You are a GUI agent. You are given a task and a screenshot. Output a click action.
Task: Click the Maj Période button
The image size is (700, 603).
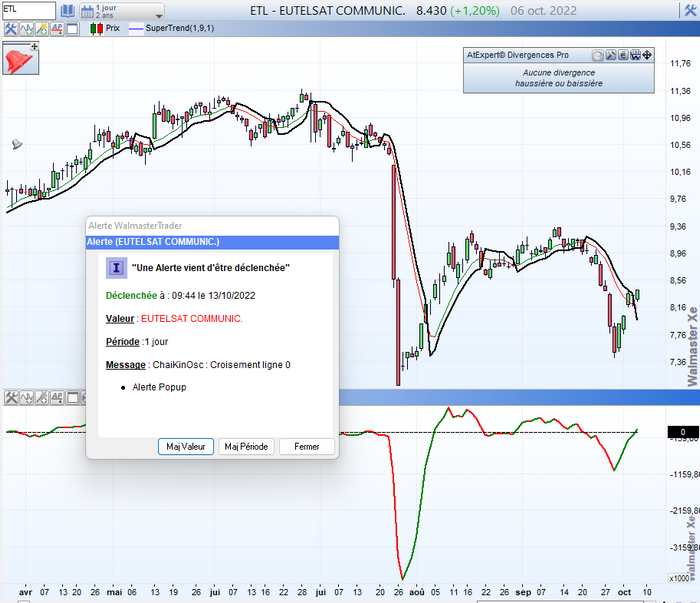pos(246,446)
